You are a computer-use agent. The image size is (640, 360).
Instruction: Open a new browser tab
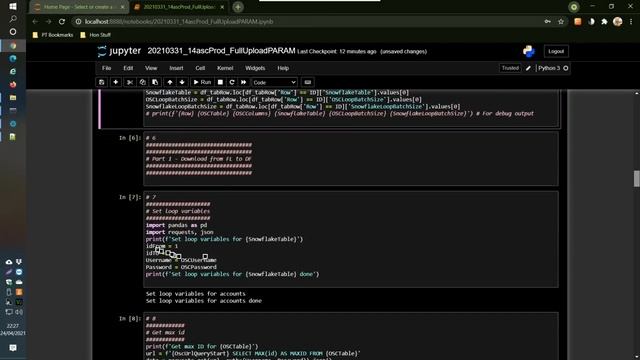(238, 7)
